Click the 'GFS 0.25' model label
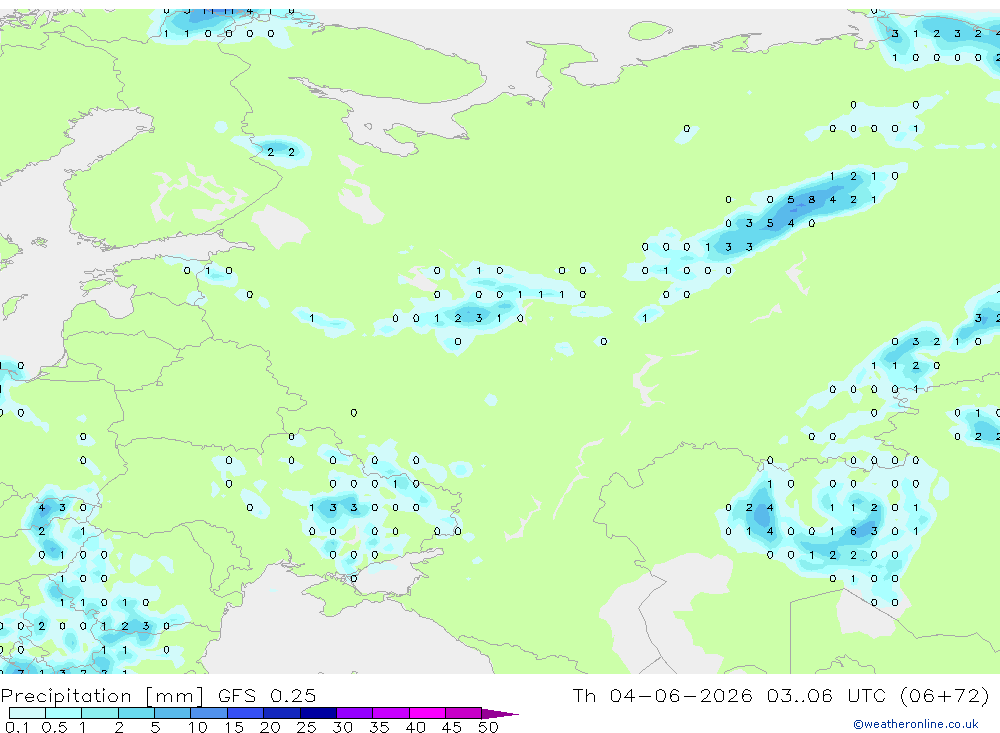Image resolution: width=1000 pixels, height=733 pixels. [x=267, y=696]
